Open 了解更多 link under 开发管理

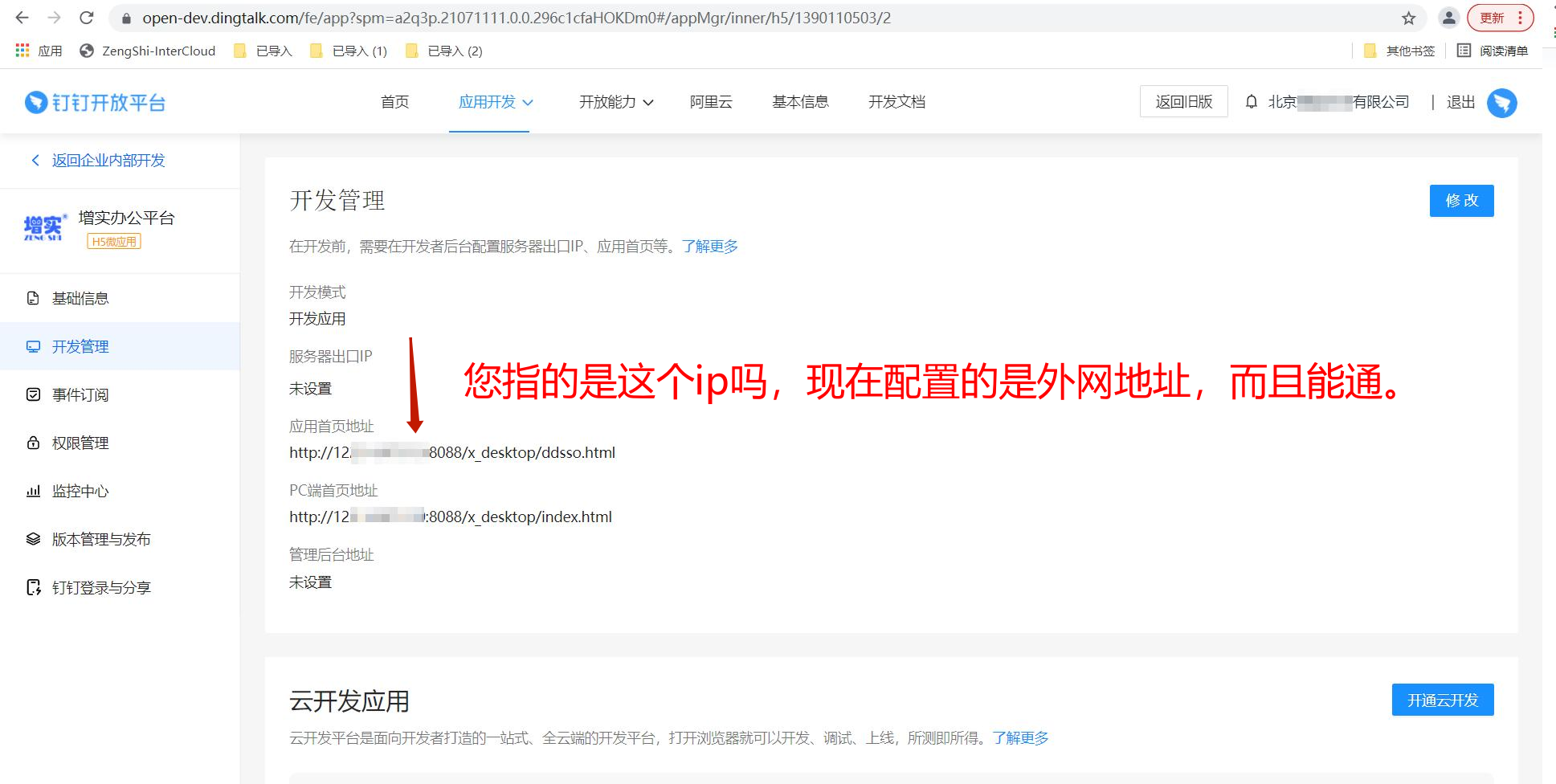tap(710, 247)
